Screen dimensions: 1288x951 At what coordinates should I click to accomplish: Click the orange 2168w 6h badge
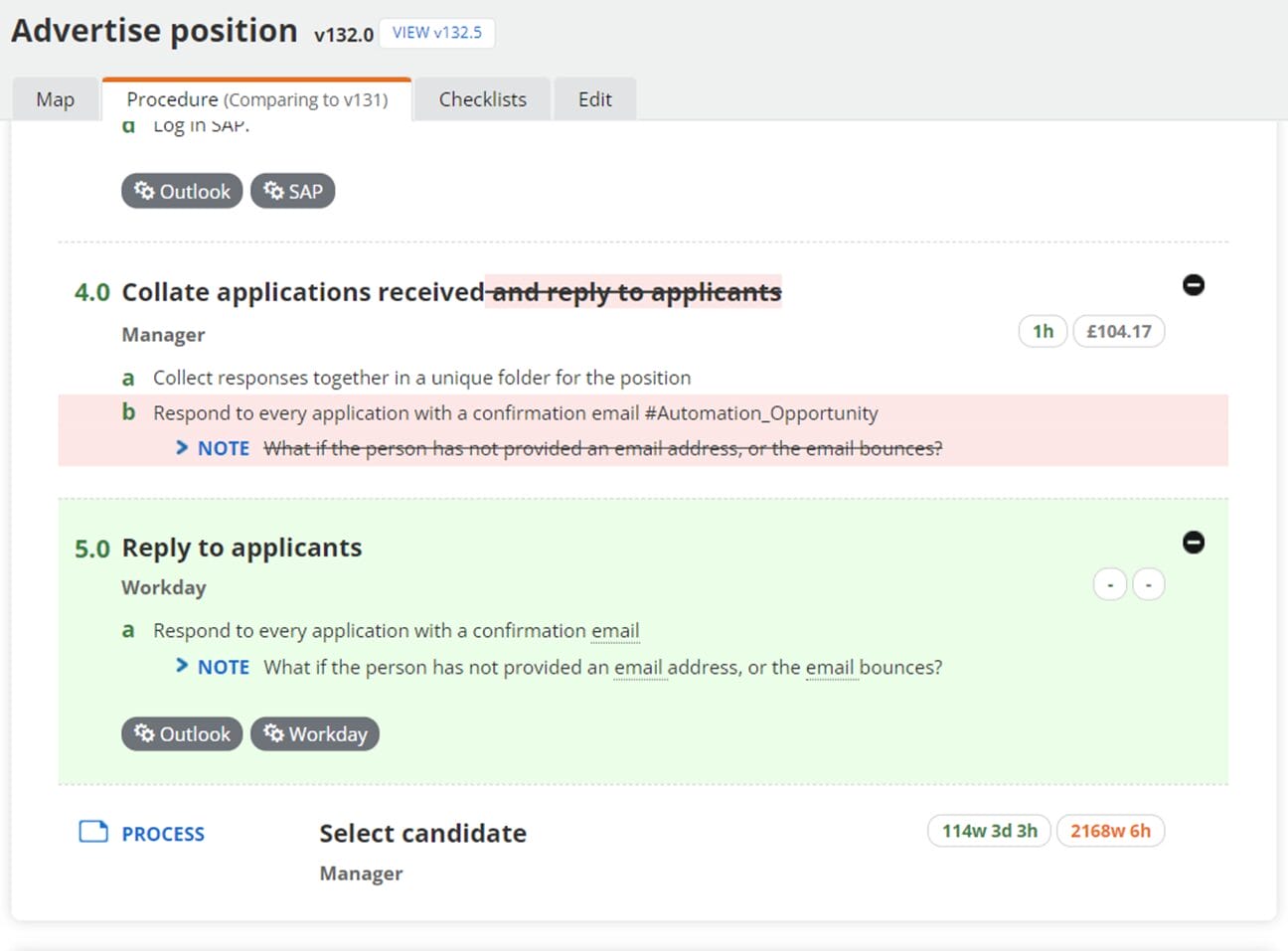tap(1110, 831)
